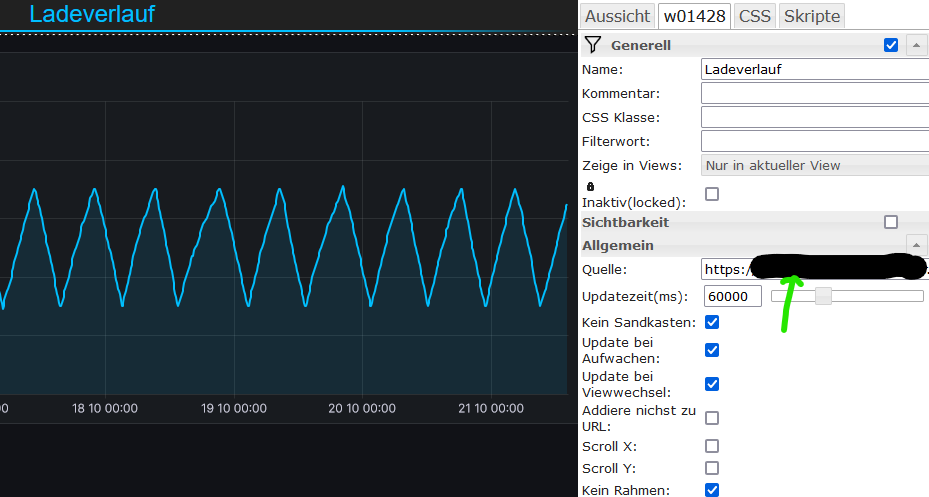Collapse the Generell section arrow
The width and height of the screenshot is (929, 497).
point(917,45)
